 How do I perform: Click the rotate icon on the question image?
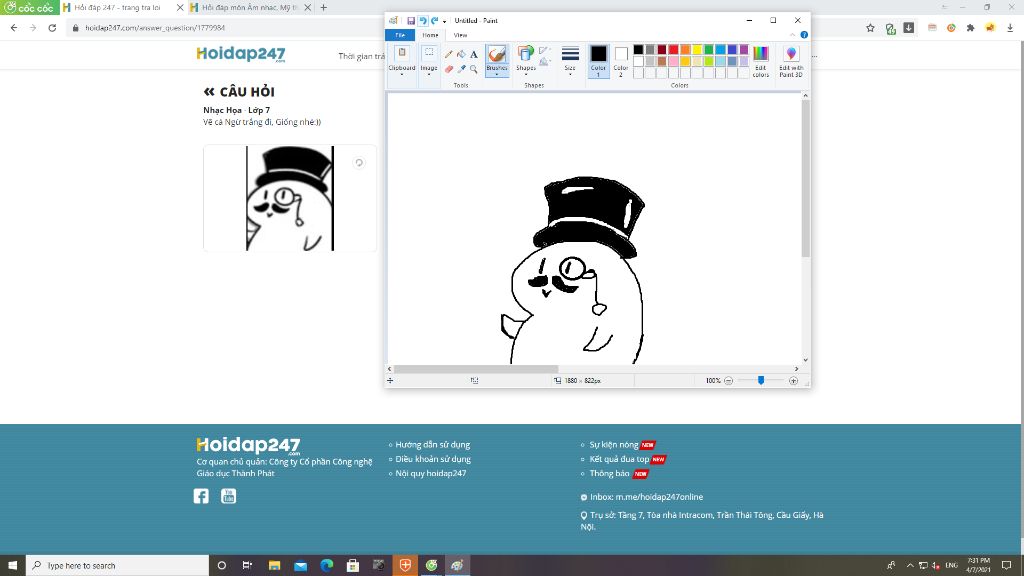click(x=359, y=163)
